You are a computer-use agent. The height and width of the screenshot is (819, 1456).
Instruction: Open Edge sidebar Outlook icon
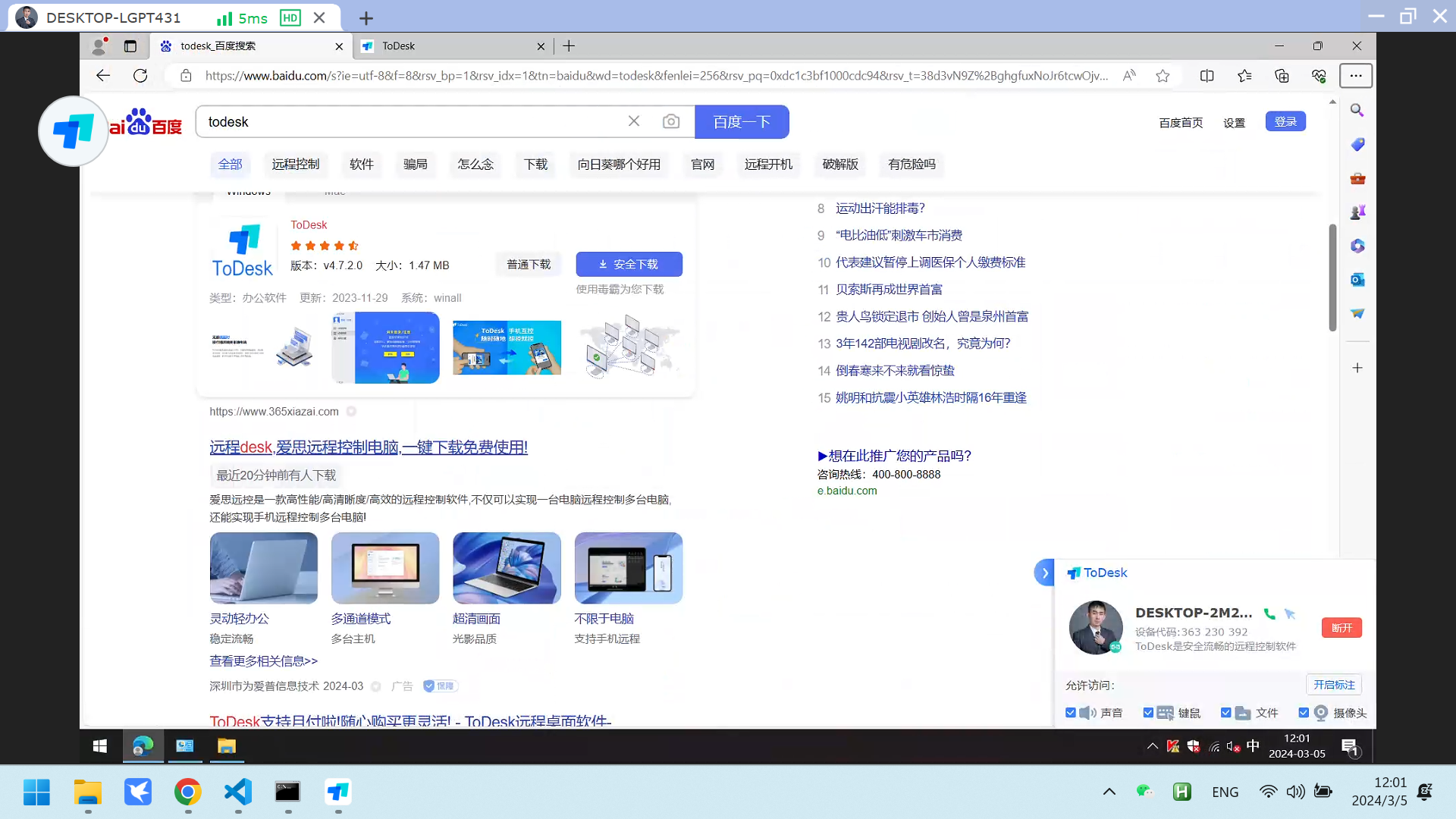point(1357,280)
